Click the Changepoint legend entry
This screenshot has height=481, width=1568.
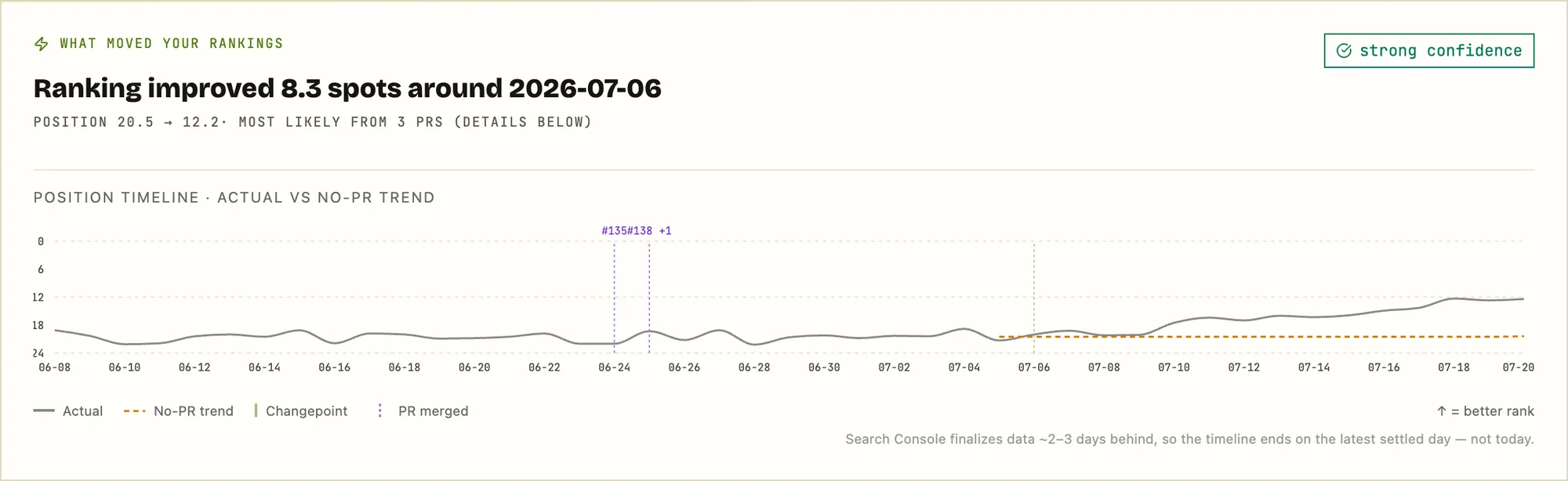301,411
